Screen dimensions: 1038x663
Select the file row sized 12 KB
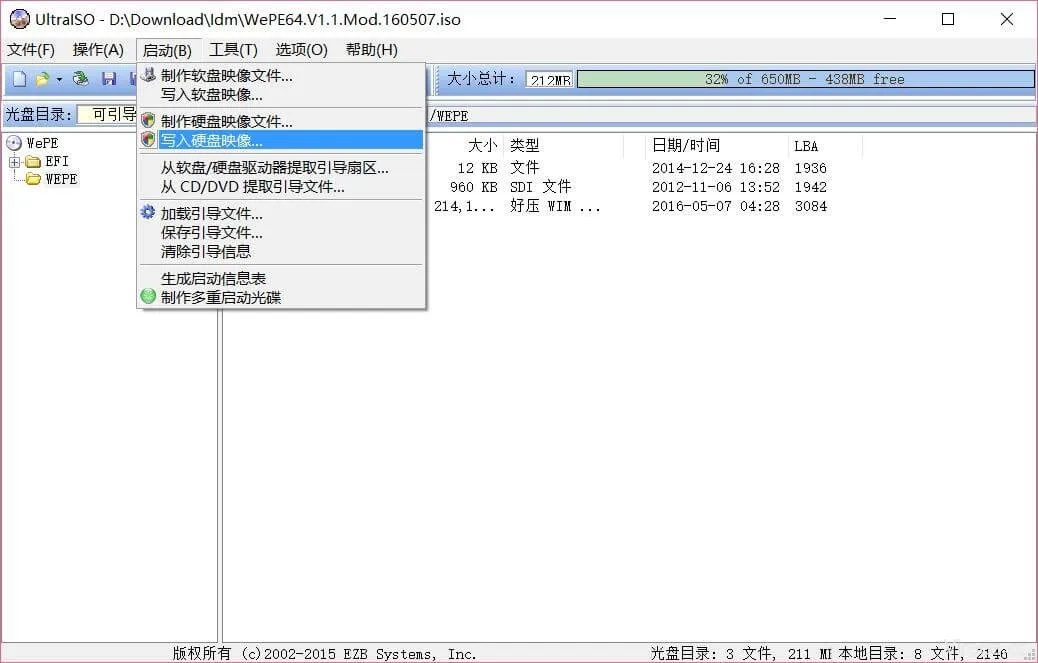click(629, 168)
